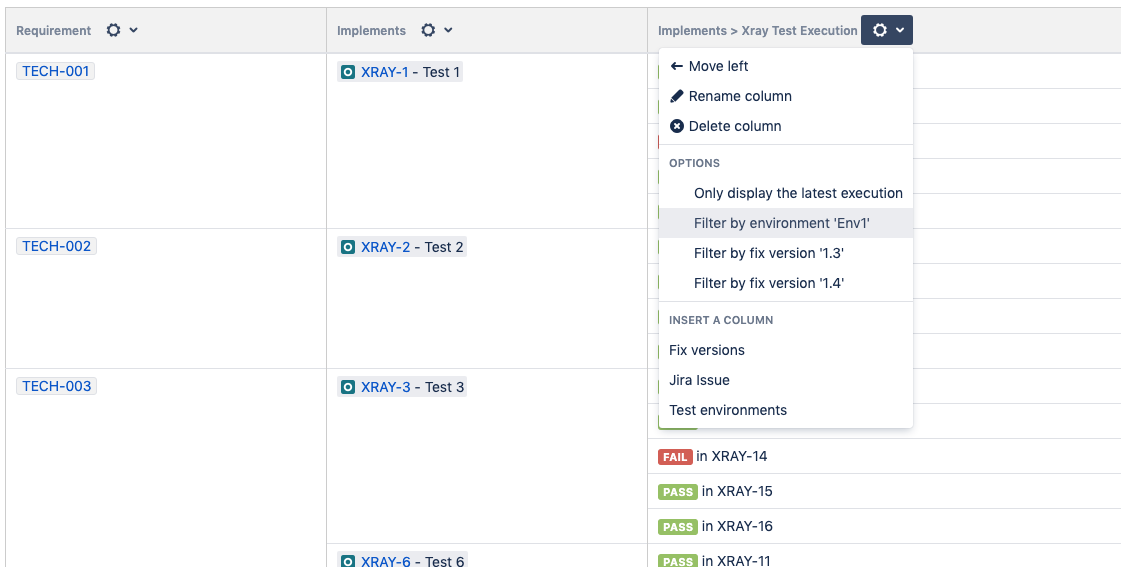The image size is (1121, 567).
Task: Select Rename column in the menu
Action: 739,96
